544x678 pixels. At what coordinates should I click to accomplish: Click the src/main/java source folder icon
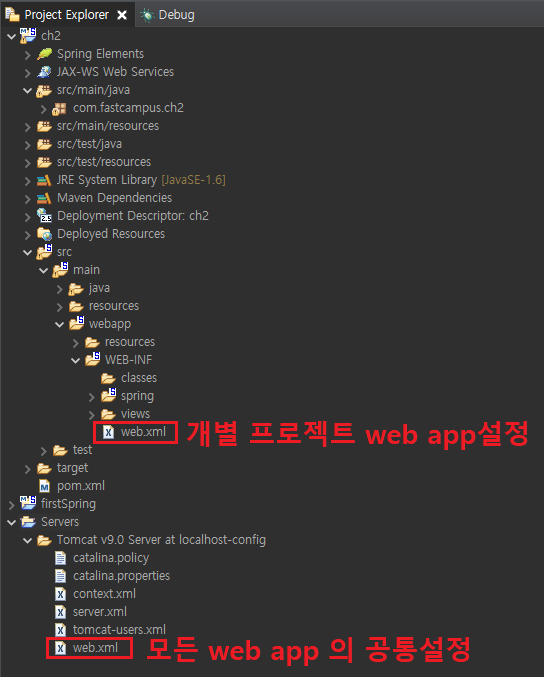(x=44, y=90)
